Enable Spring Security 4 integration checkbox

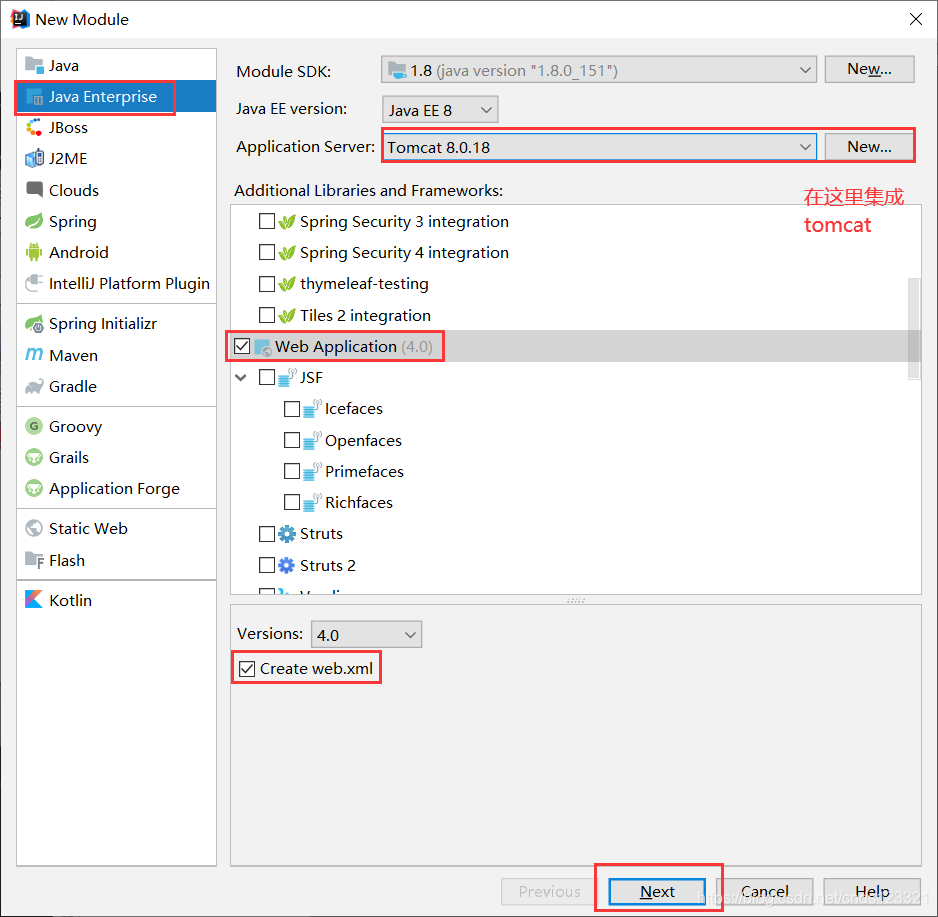[x=267, y=252]
